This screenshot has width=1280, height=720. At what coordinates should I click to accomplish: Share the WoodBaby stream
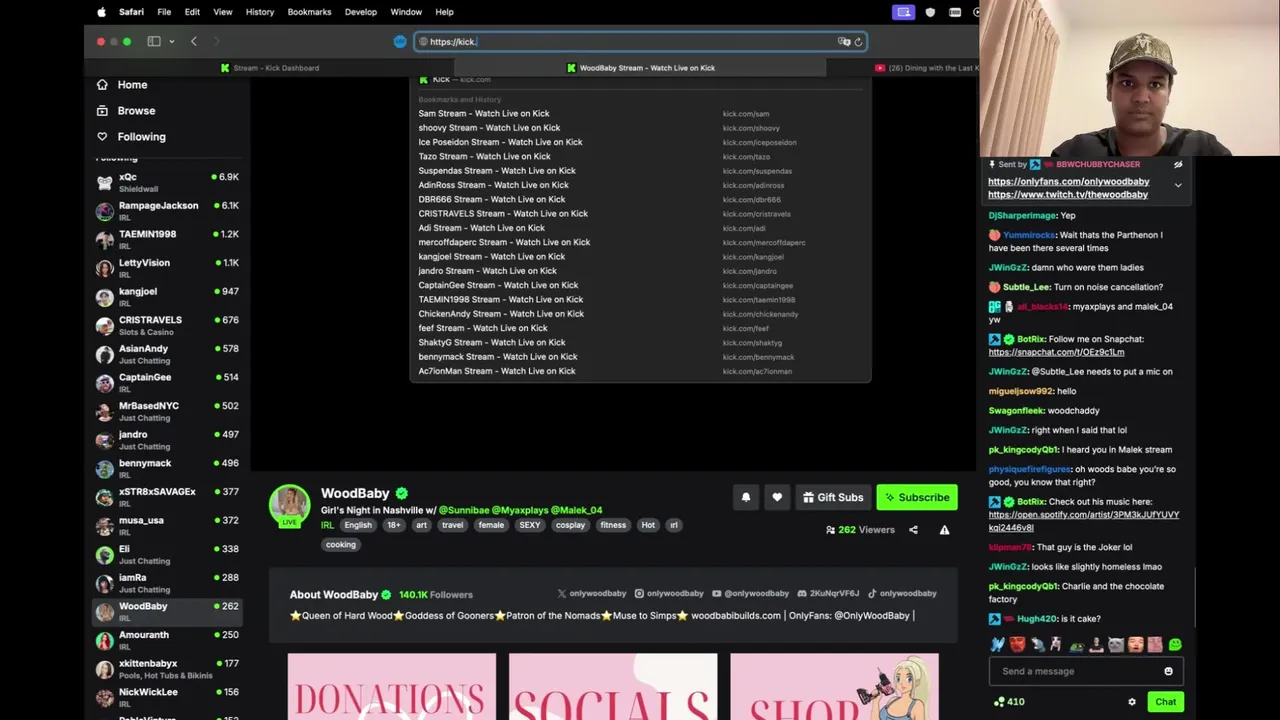913,530
